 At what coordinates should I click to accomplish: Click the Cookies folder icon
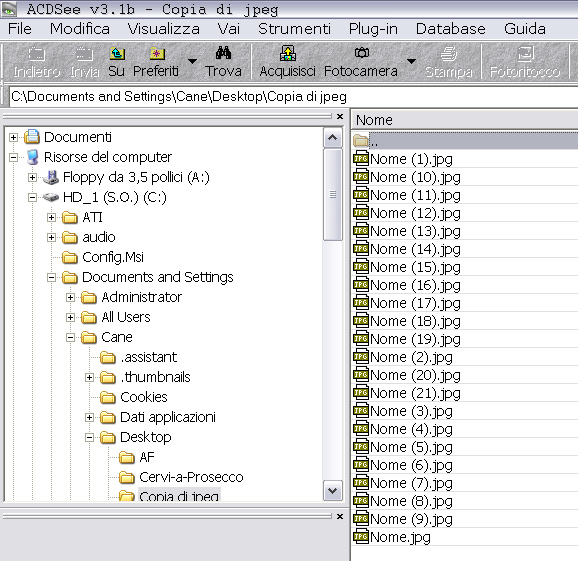coord(108,397)
